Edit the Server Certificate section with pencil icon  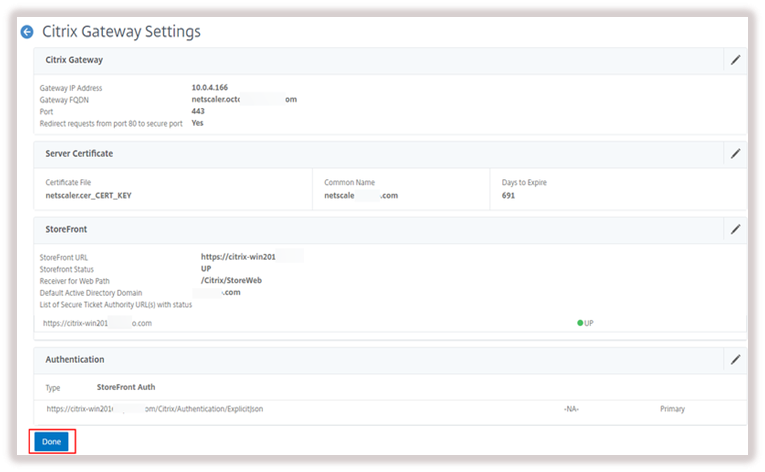[x=735, y=154]
